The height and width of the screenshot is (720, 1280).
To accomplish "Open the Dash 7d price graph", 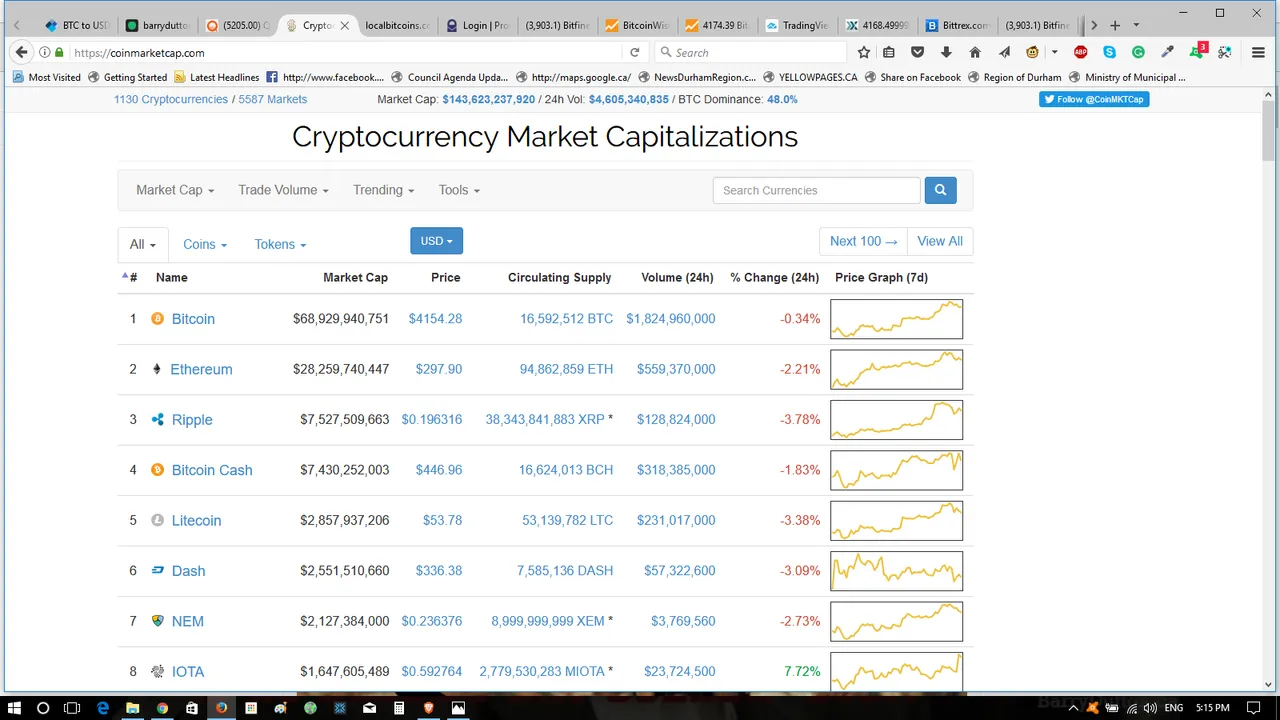I will (896, 571).
